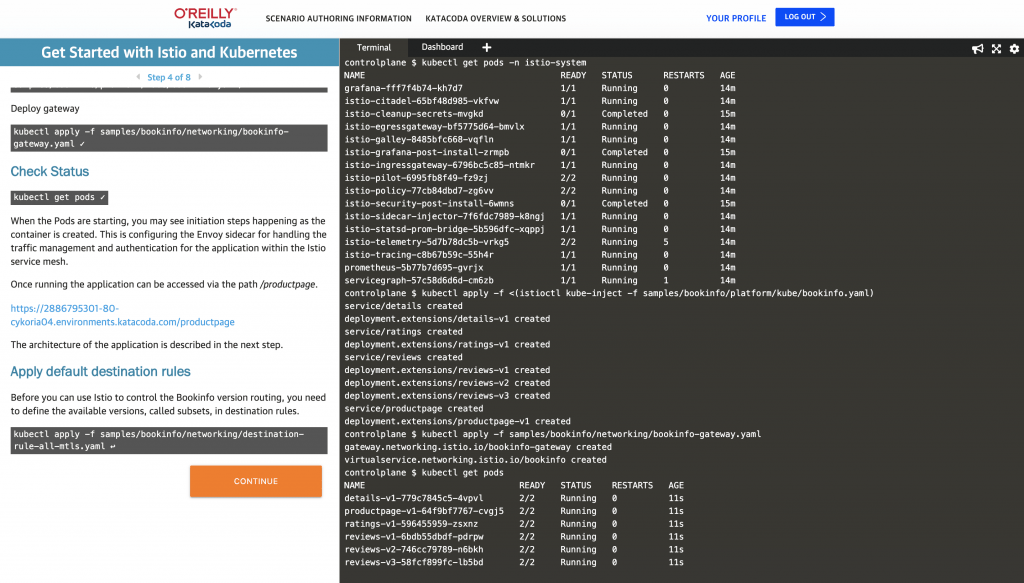Select istio-ingressgateway-6796bc5c85-ntmkr row
The height and width of the screenshot is (583, 1024).
pyautogui.click(x=540, y=165)
